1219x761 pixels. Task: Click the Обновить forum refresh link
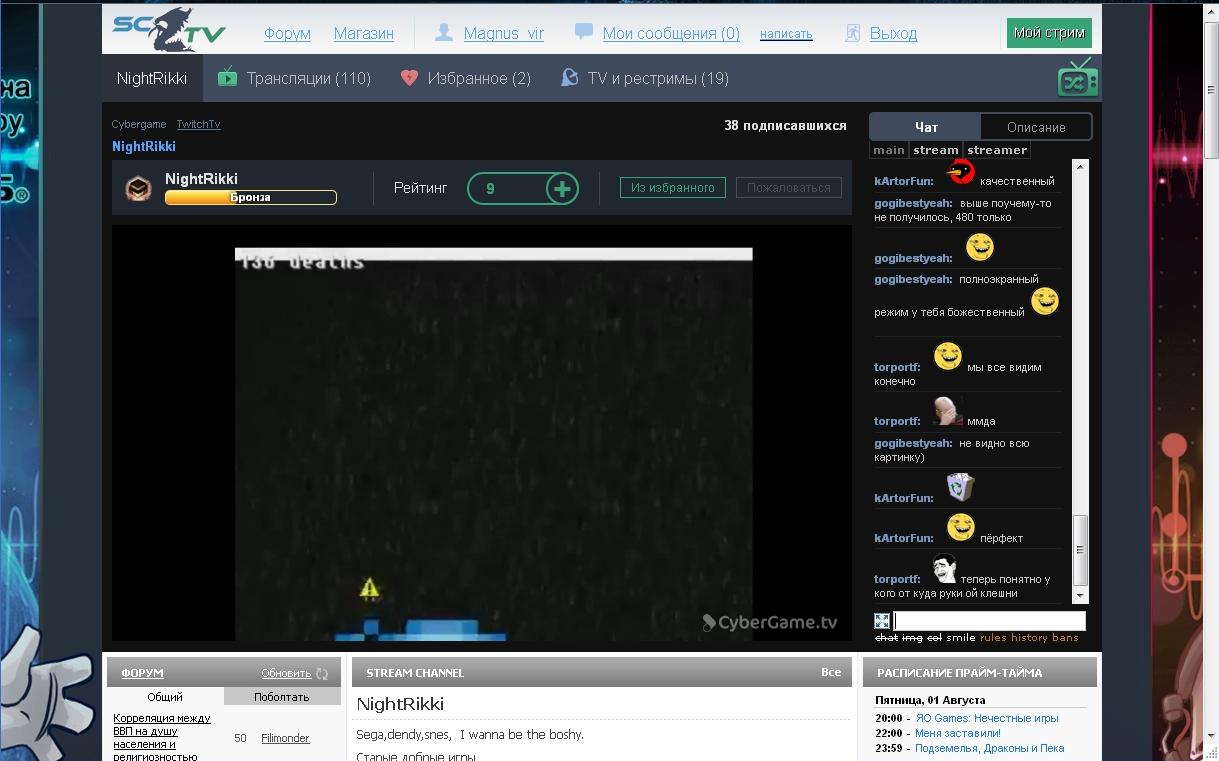[x=286, y=673]
